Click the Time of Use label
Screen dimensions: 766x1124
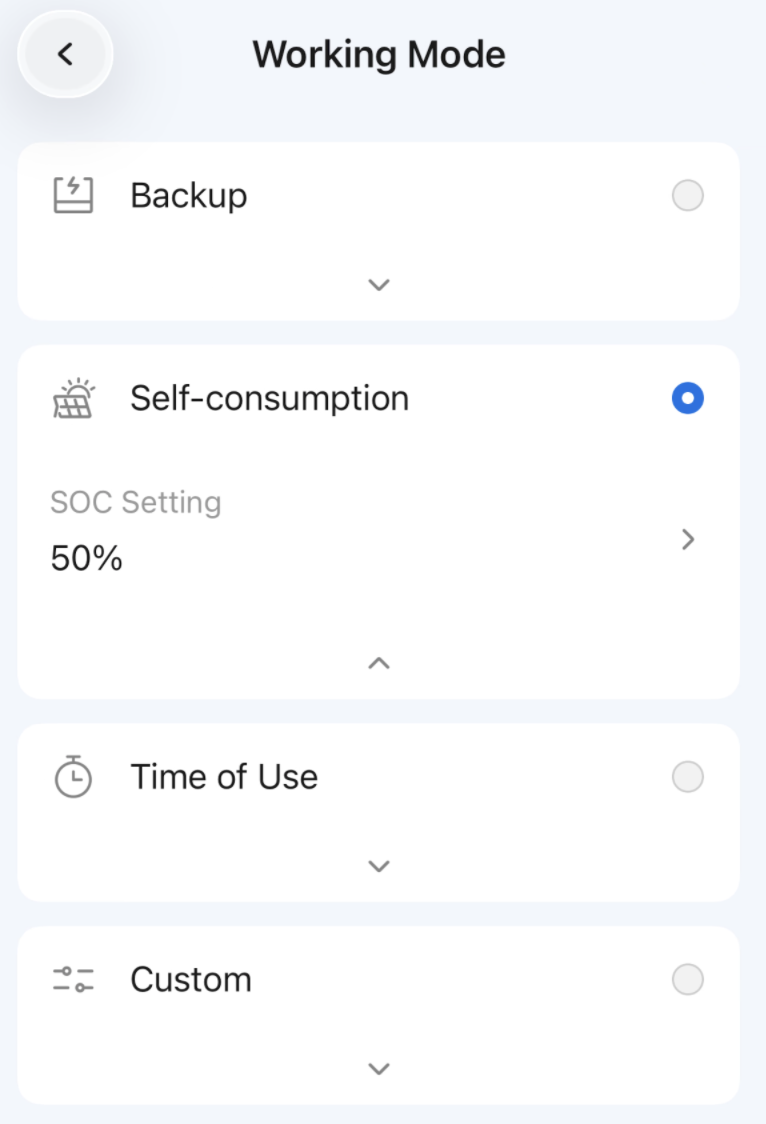tap(224, 777)
